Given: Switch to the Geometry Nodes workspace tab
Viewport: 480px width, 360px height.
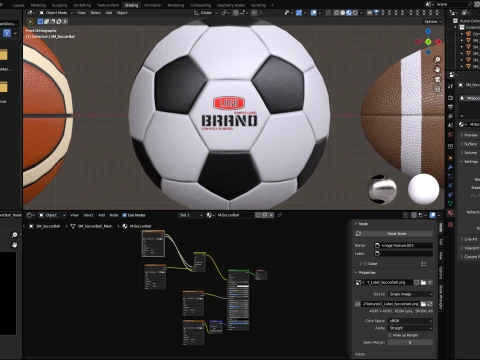Looking at the screenshot, I should pos(231,5).
